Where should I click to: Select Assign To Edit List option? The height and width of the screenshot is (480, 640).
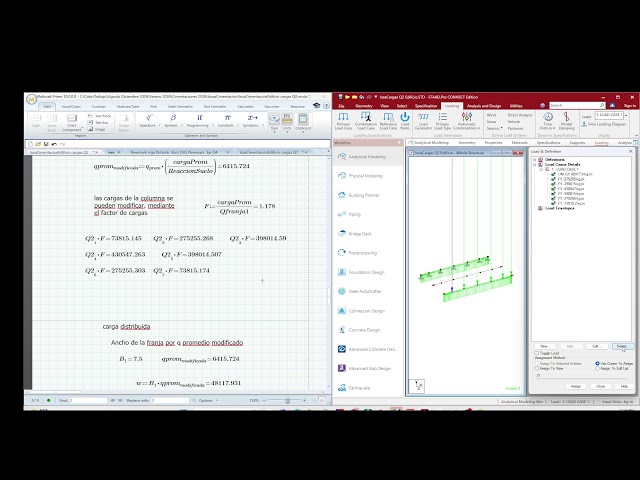tap(598, 368)
